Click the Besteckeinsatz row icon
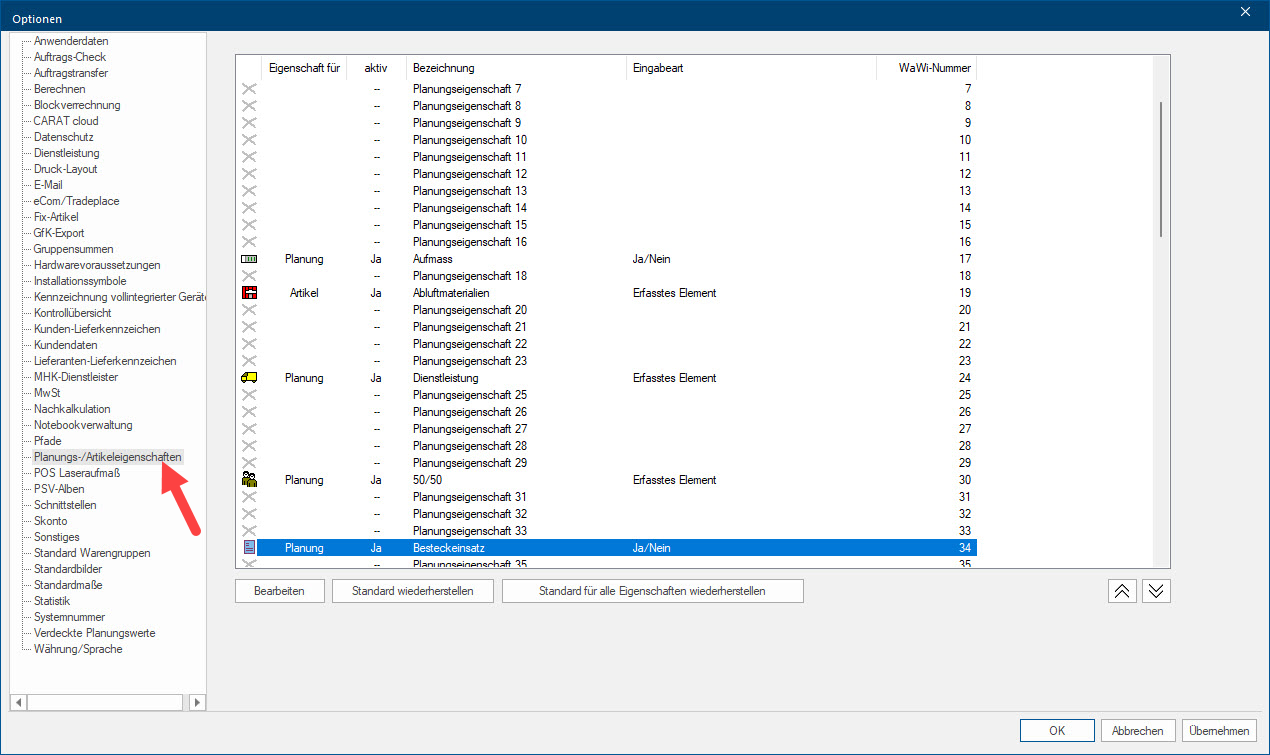1270x755 pixels. click(249, 548)
